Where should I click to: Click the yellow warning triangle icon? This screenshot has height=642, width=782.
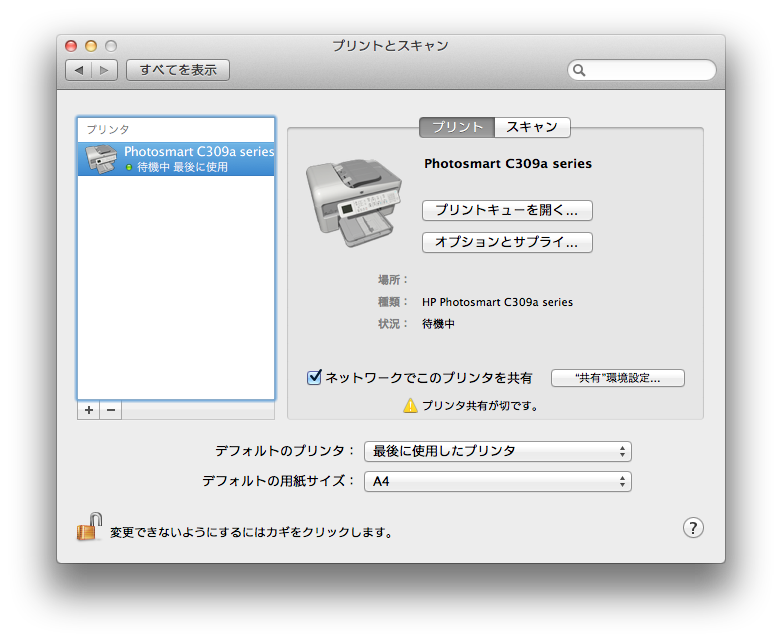point(410,406)
